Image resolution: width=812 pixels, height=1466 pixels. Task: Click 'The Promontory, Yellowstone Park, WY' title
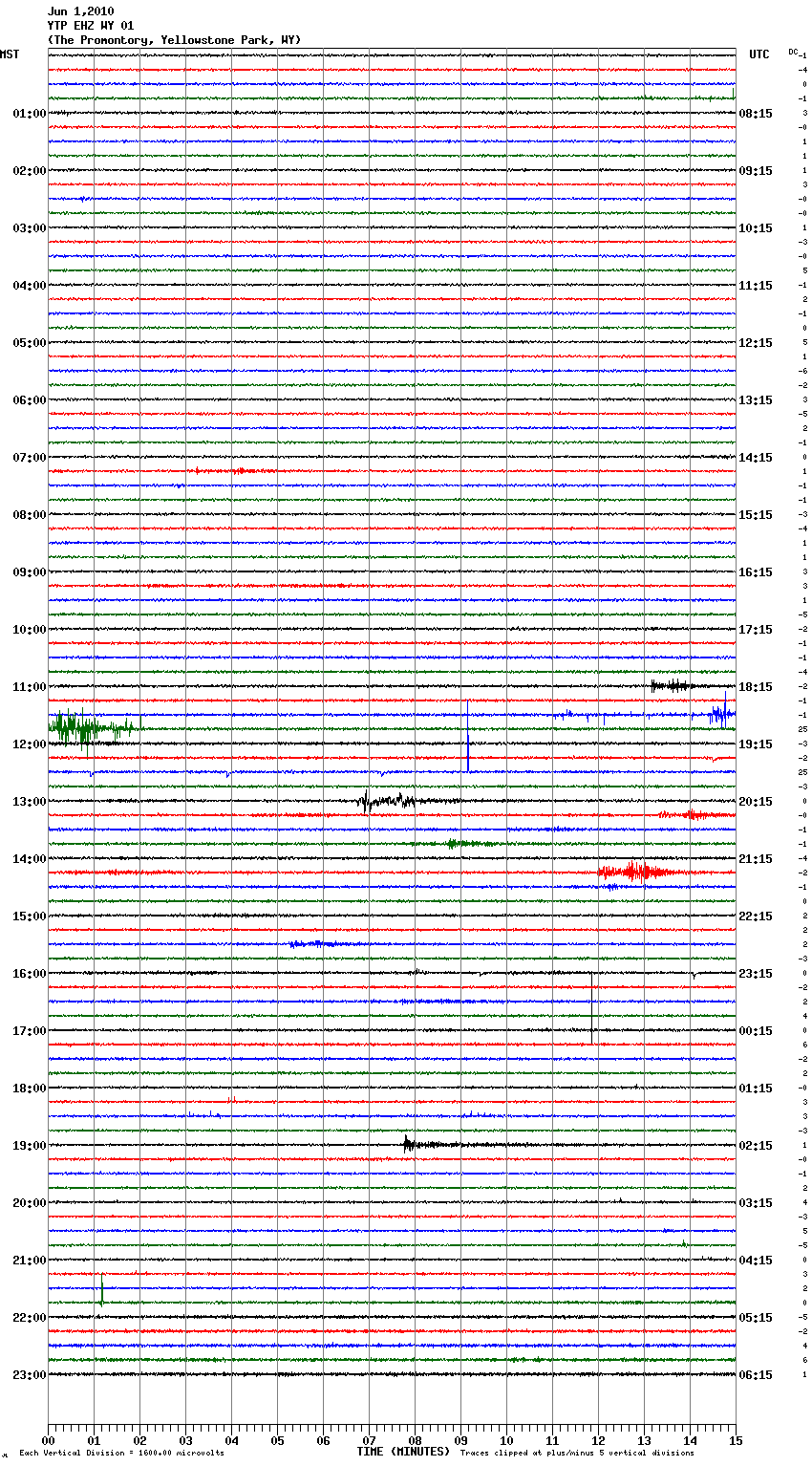pyautogui.click(x=174, y=40)
